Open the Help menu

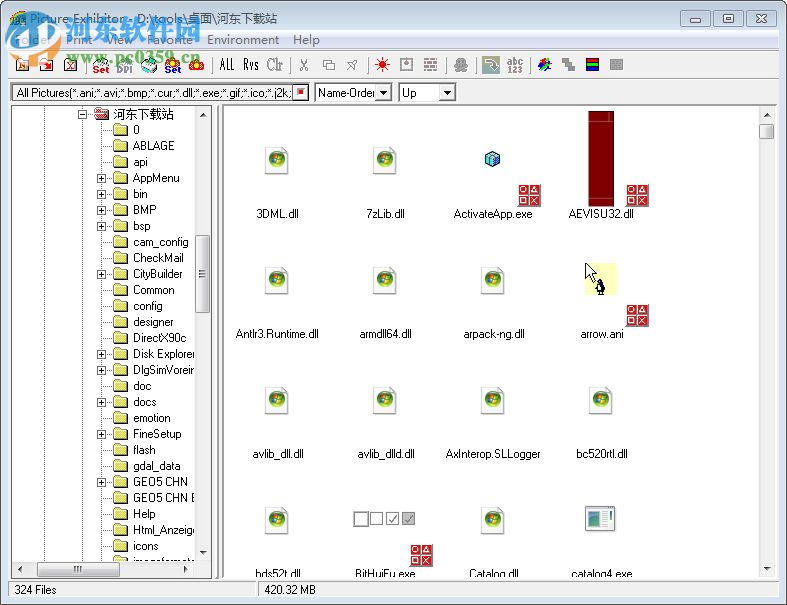pyautogui.click(x=306, y=40)
